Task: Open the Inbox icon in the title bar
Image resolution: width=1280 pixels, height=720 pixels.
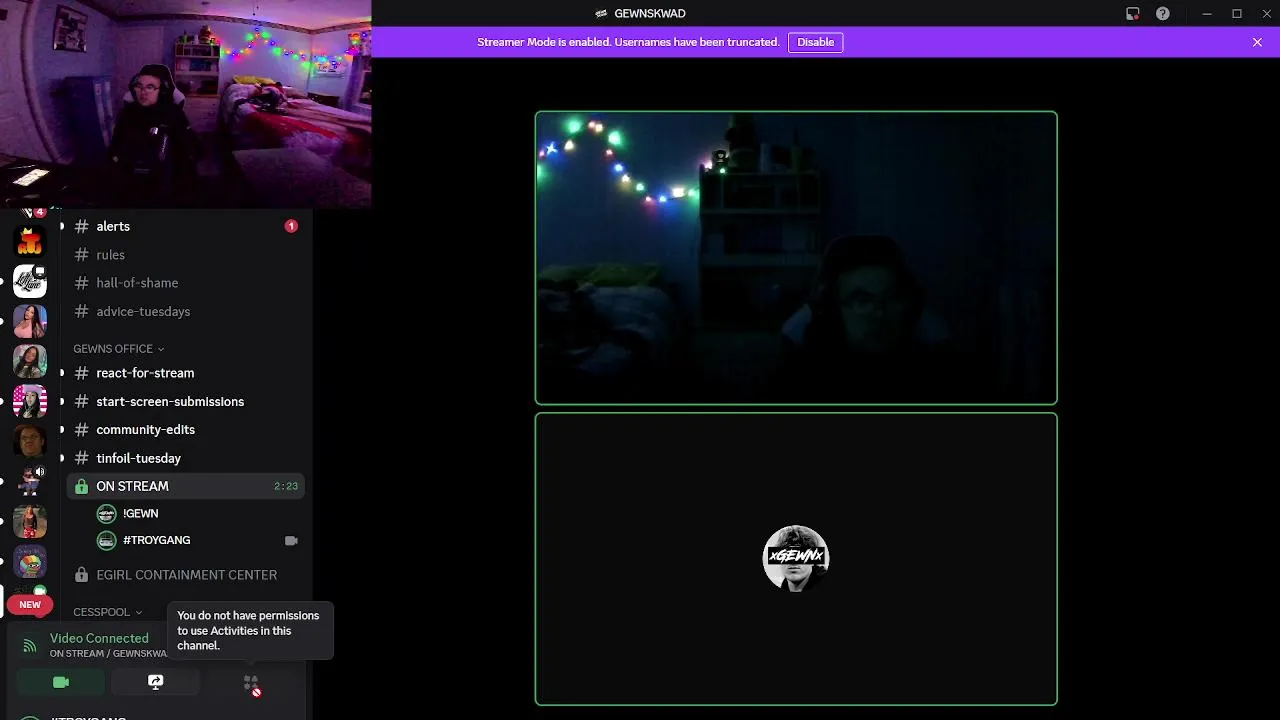Action: coord(1132,13)
